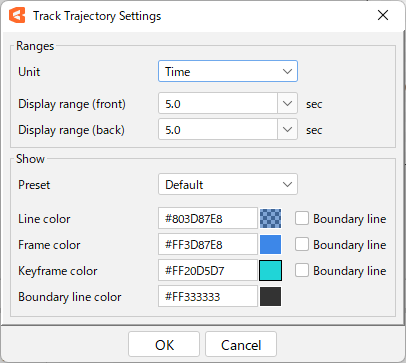Click the orange app logo icon
406x363 pixels.
[x=17, y=15]
